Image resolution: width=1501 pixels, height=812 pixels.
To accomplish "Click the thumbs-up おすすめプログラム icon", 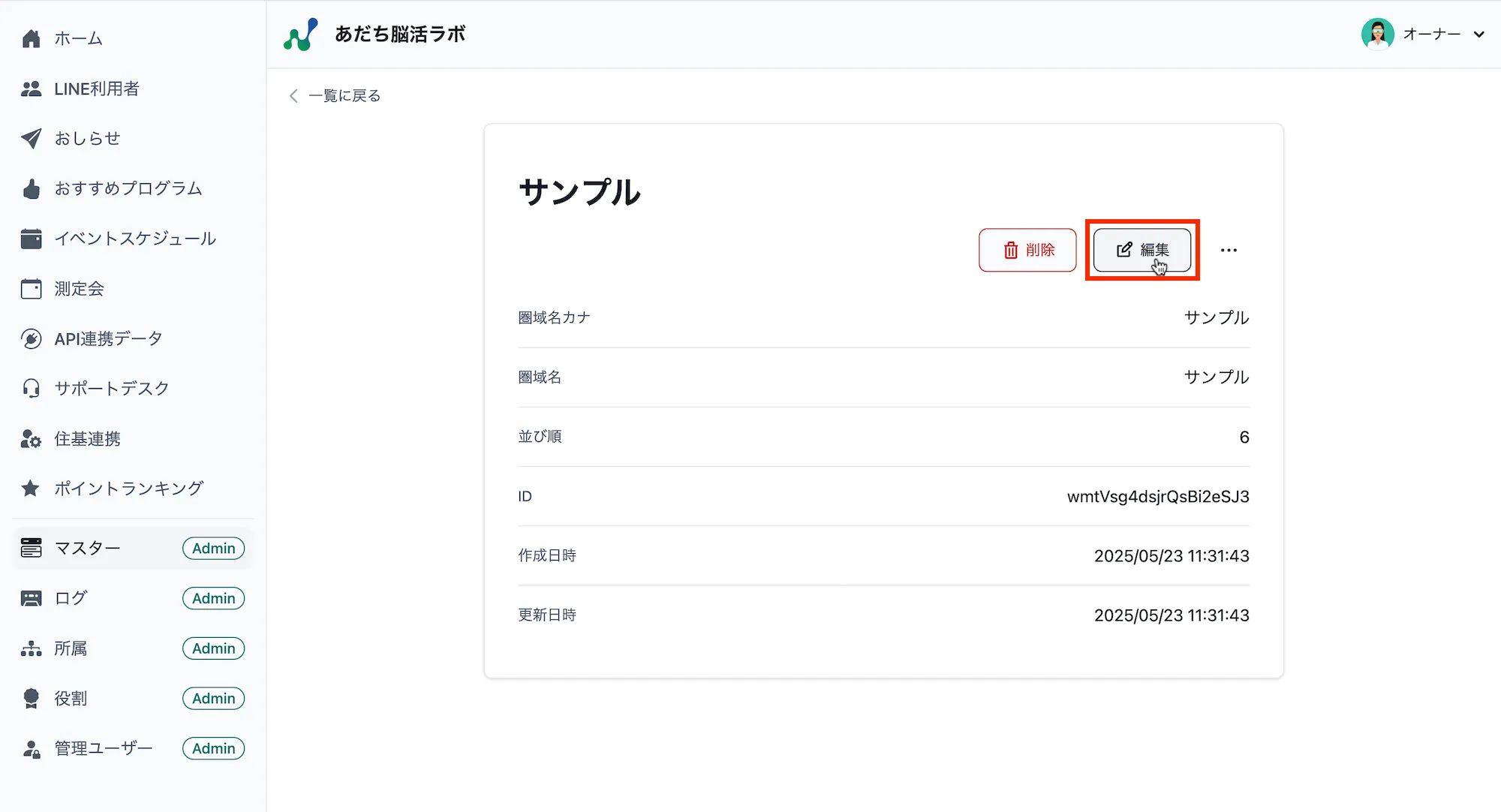I will (31, 188).
